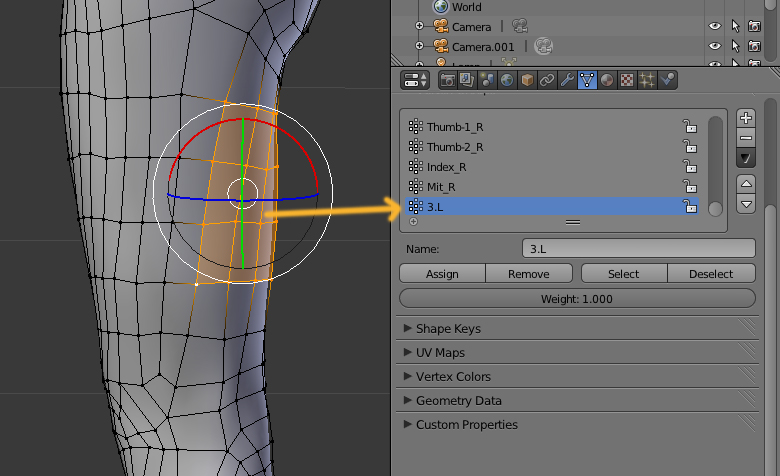The width and height of the screenshot is (780, 476).
Task: Open the World properties tab
Action: coord(509,80)
